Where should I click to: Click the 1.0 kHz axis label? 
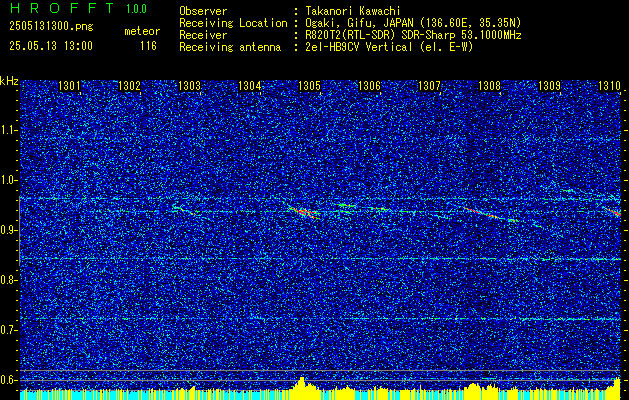tap(9, 180)
